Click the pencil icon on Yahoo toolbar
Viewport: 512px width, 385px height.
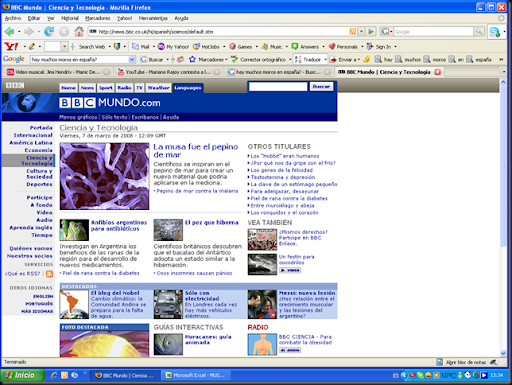coord(32,46)
